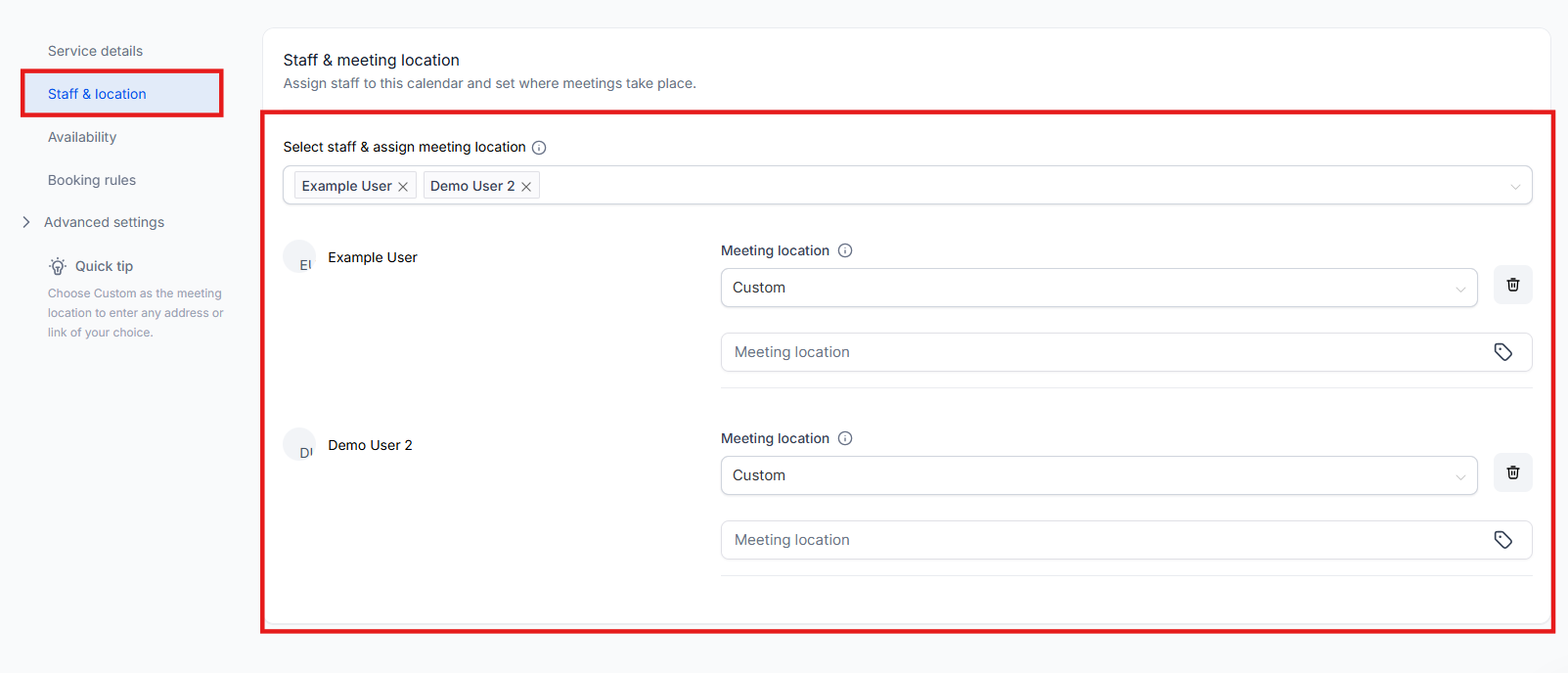Screen dimensions: 1568x673
Task: Delete Example User's meeting location with trash icon
Action: 1512,285
